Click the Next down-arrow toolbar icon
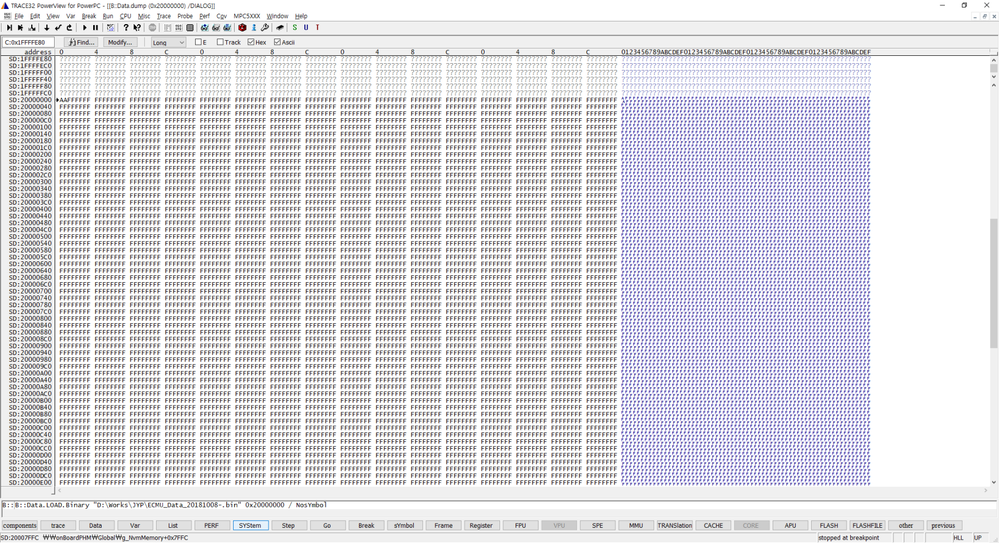The width and height of the screenshot is (999, 543). (x=47, y=27)
